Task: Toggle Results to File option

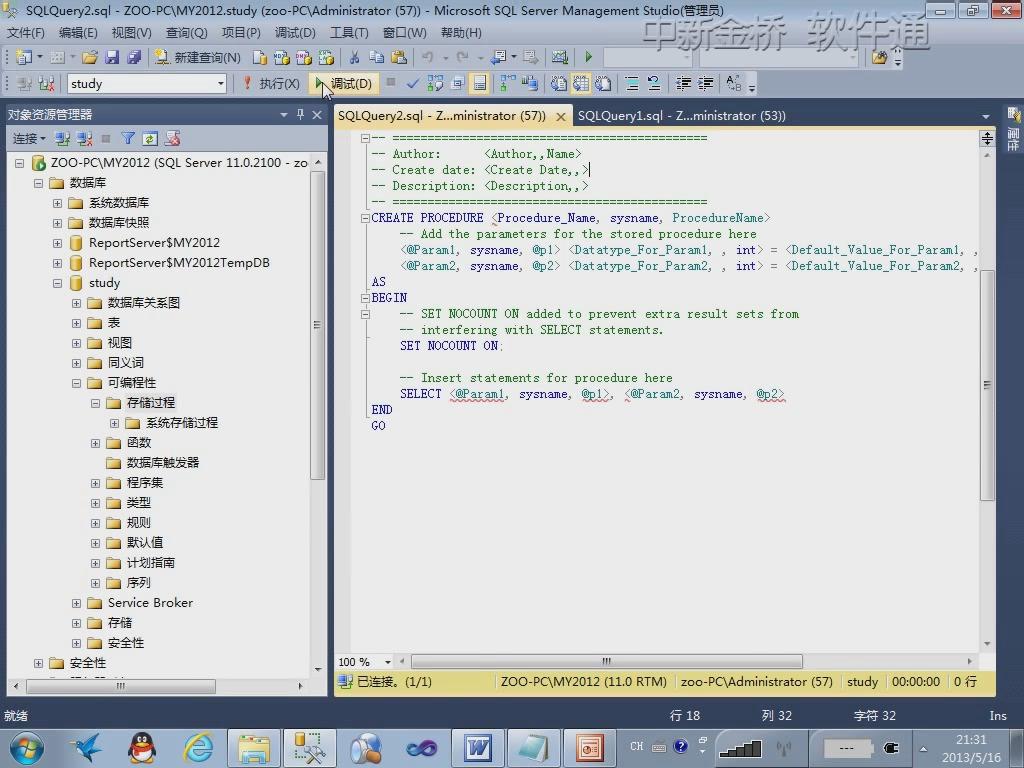Action: 603,84
